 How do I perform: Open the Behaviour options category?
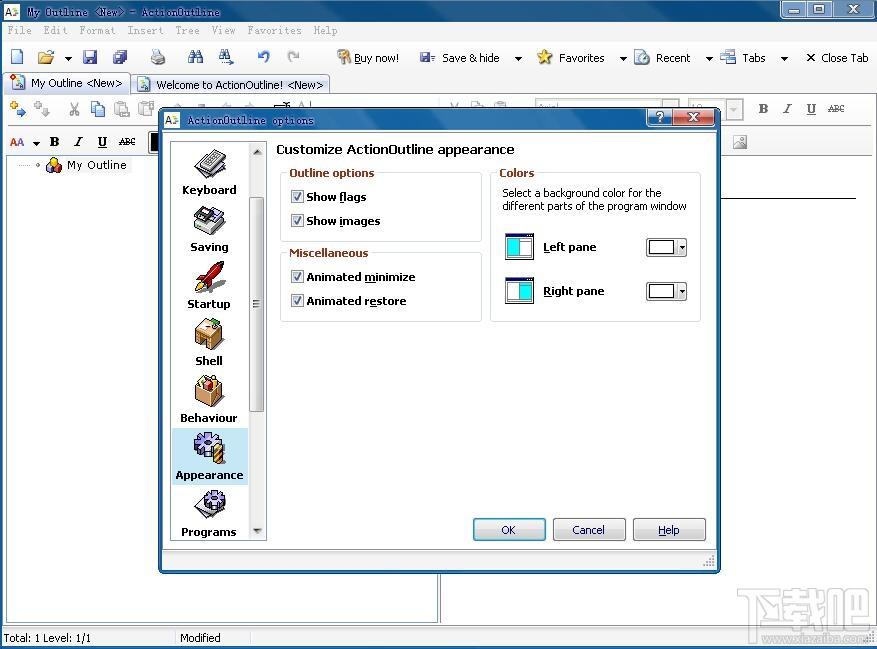[209, 399]
